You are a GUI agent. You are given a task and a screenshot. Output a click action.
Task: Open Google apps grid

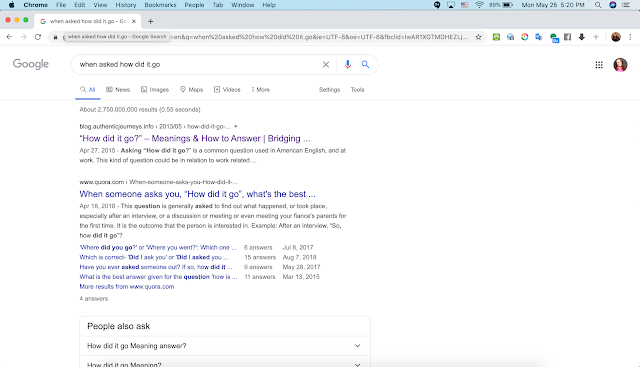click(599, 65)
